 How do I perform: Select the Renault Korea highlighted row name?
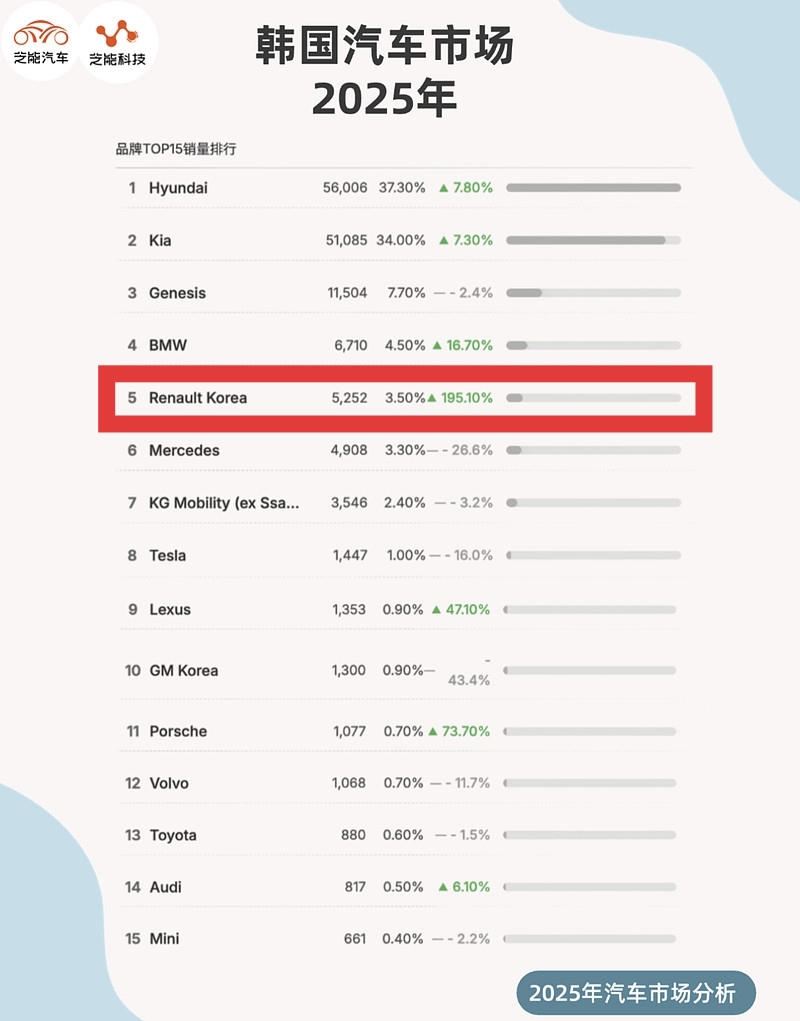coord(198,398)
